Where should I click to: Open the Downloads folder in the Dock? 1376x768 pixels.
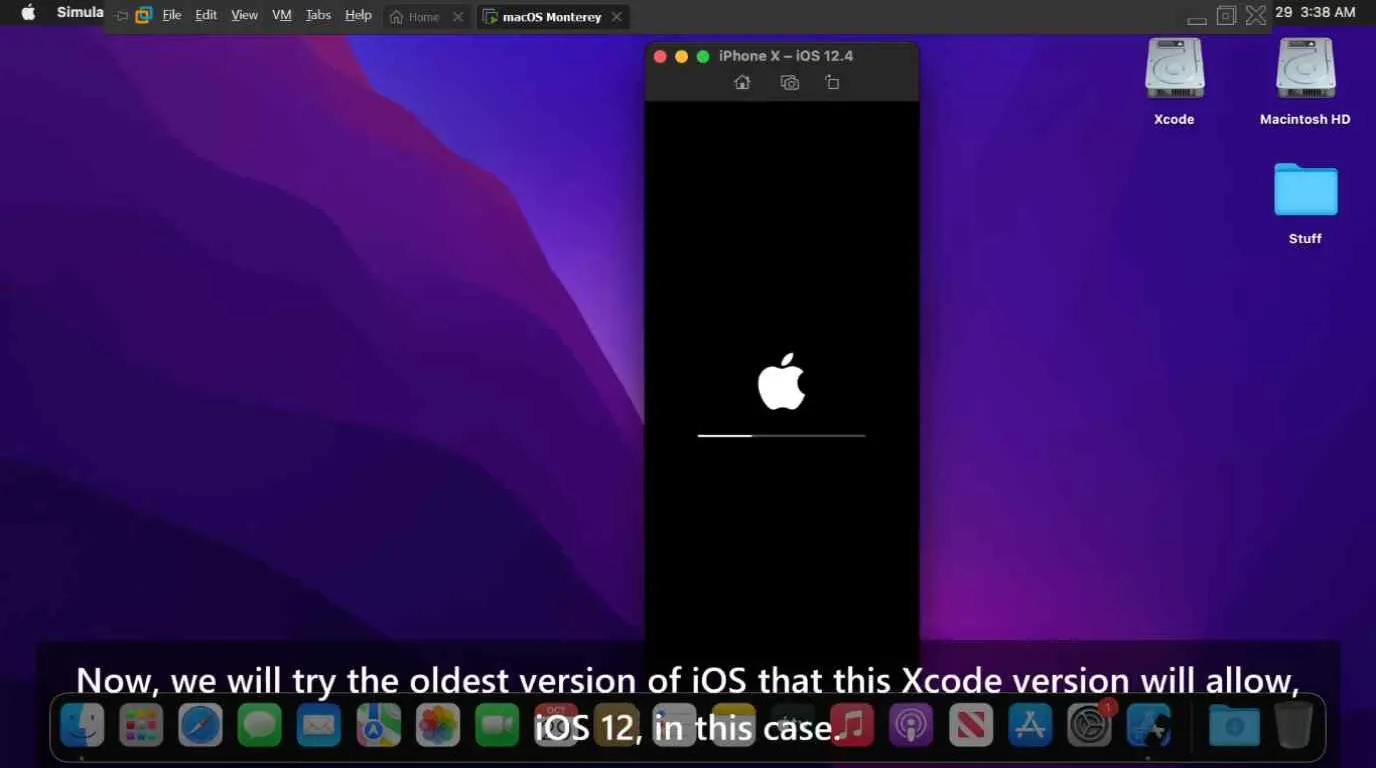pyautogui.click(x=1234, y=726)
